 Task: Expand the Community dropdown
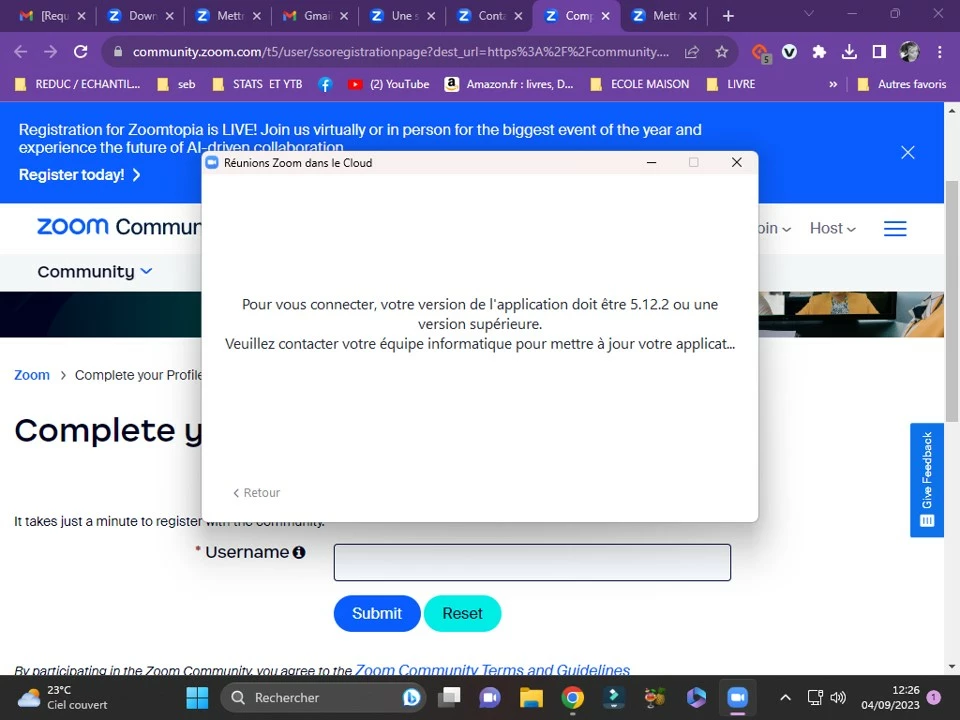click(95, 271)
